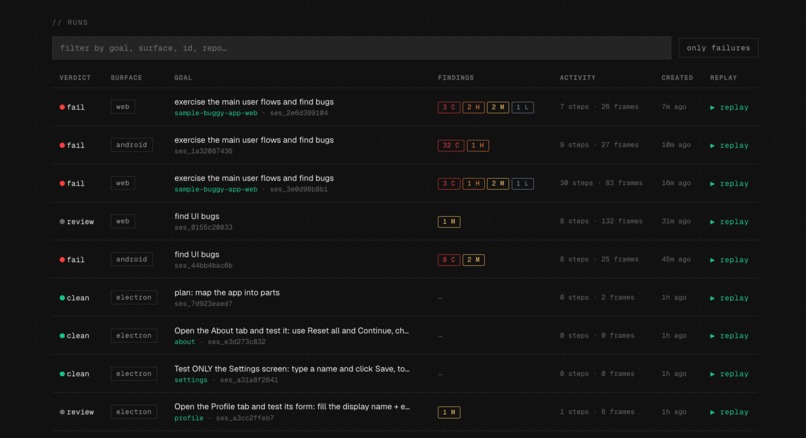Click the android surface tag in ses_1a32087436 row
Screen dimensions: 806x438
coord(132,145)
